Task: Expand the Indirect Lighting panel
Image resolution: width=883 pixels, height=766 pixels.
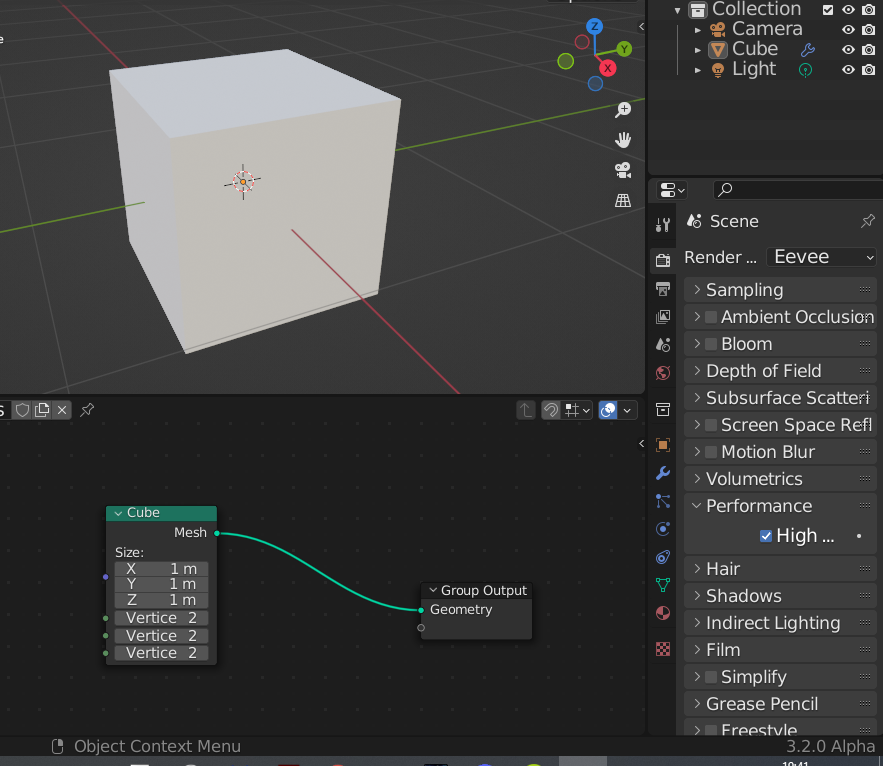Action: [x=780, y=624]
